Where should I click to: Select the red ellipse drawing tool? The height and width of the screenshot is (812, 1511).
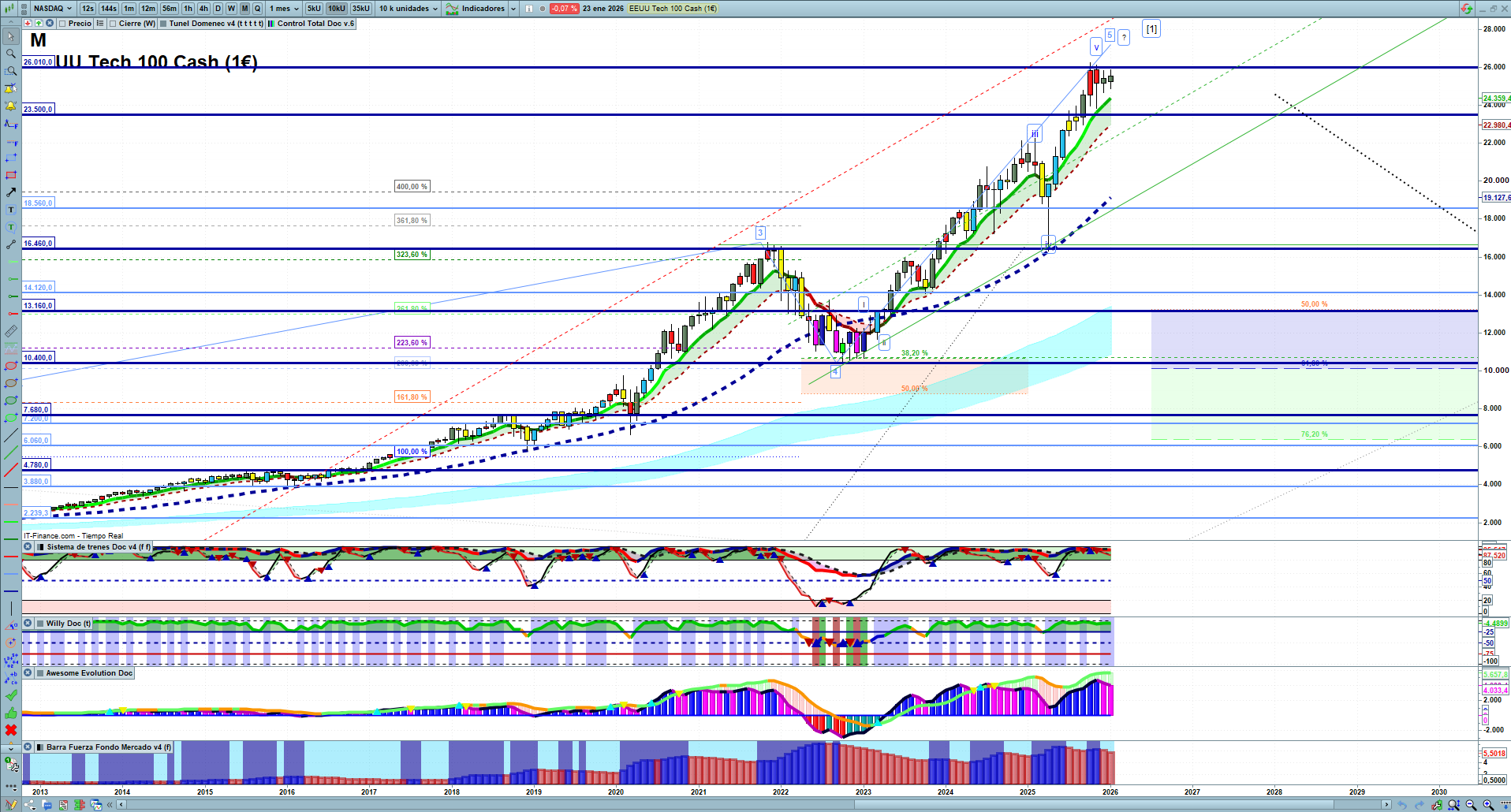[11, 366]
